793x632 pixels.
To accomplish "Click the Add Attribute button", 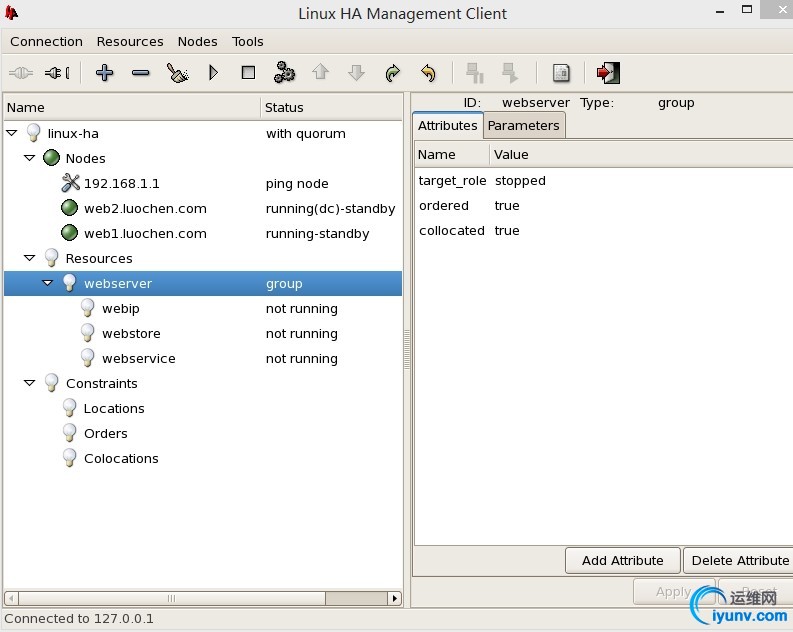I will (x=623, y=561).
